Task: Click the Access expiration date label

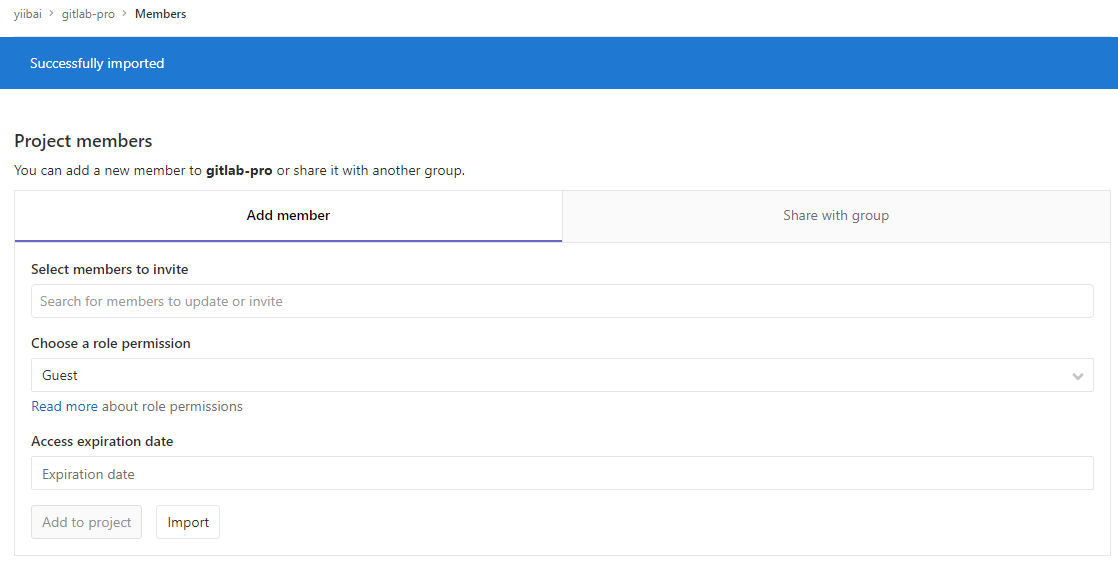Action: [102, 441]
